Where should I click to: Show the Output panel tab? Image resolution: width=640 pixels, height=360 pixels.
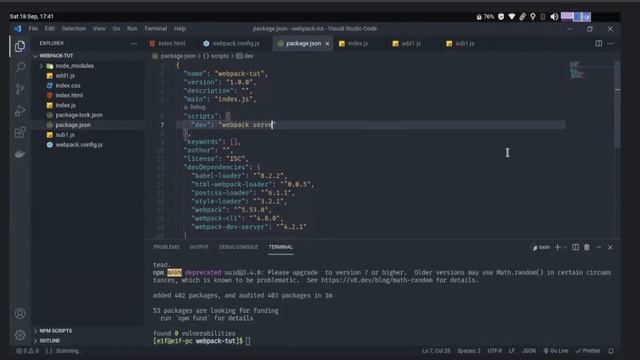(x=199, y=247)
